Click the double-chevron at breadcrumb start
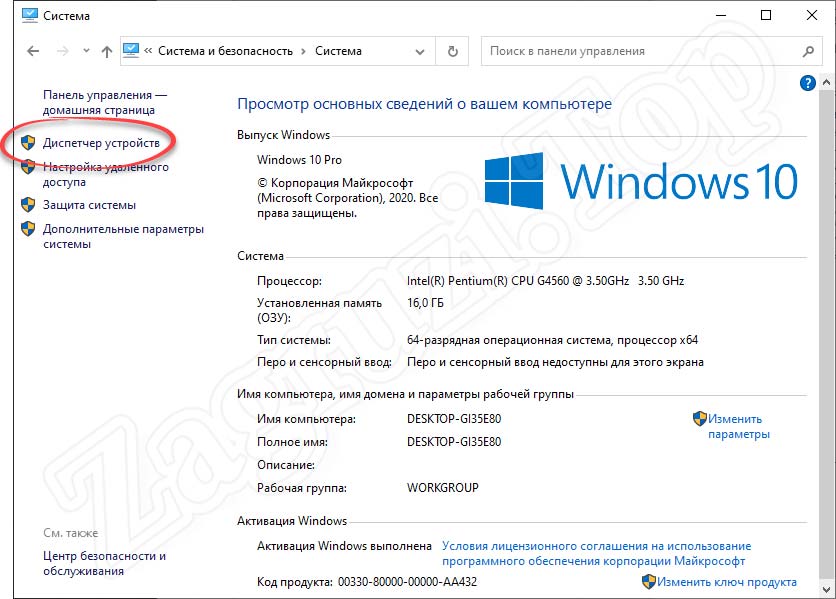Screen dimensions: 836x599 (x=147, y=51)
